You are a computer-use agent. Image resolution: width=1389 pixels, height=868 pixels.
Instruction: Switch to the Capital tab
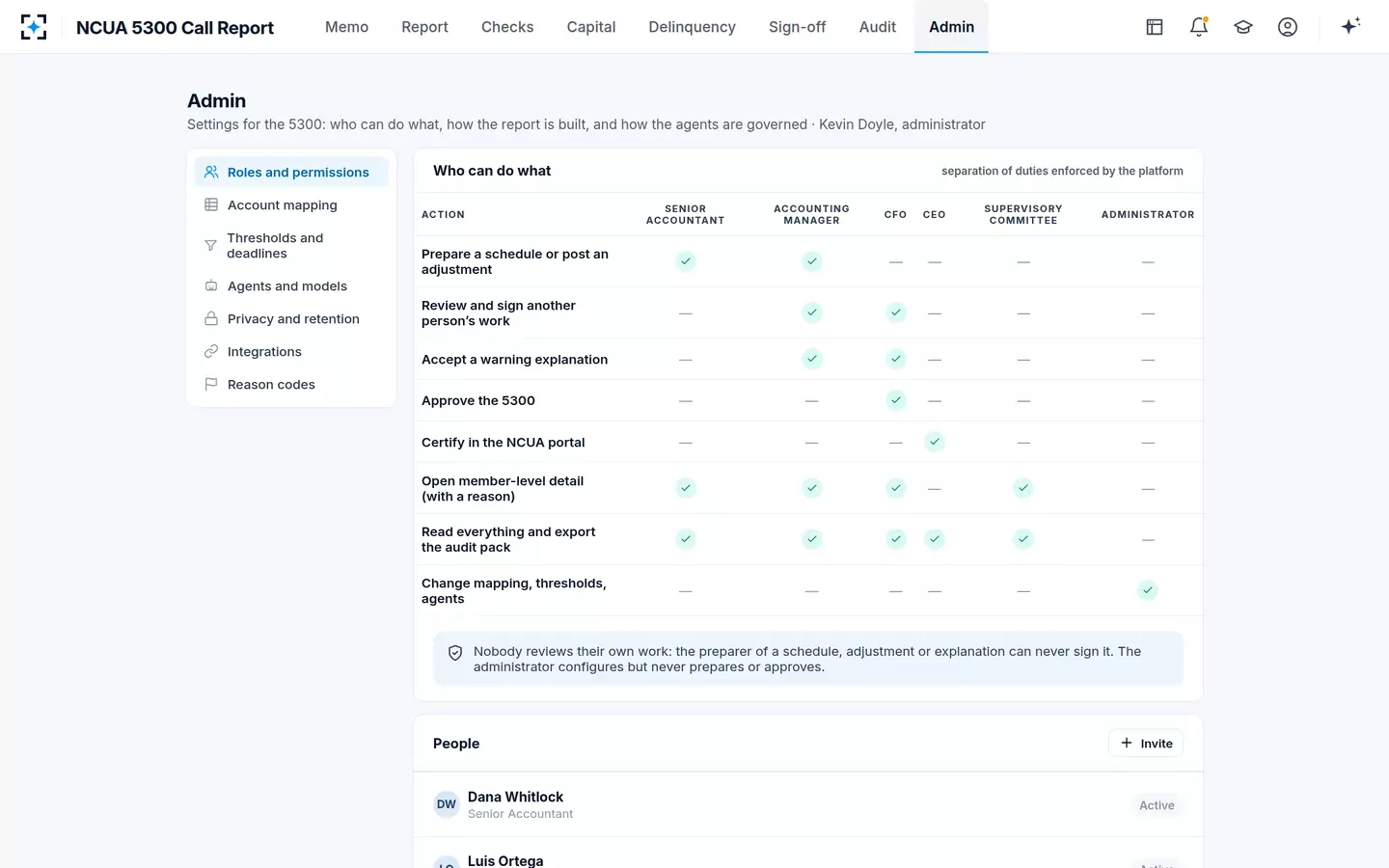[x=591, y=27]
